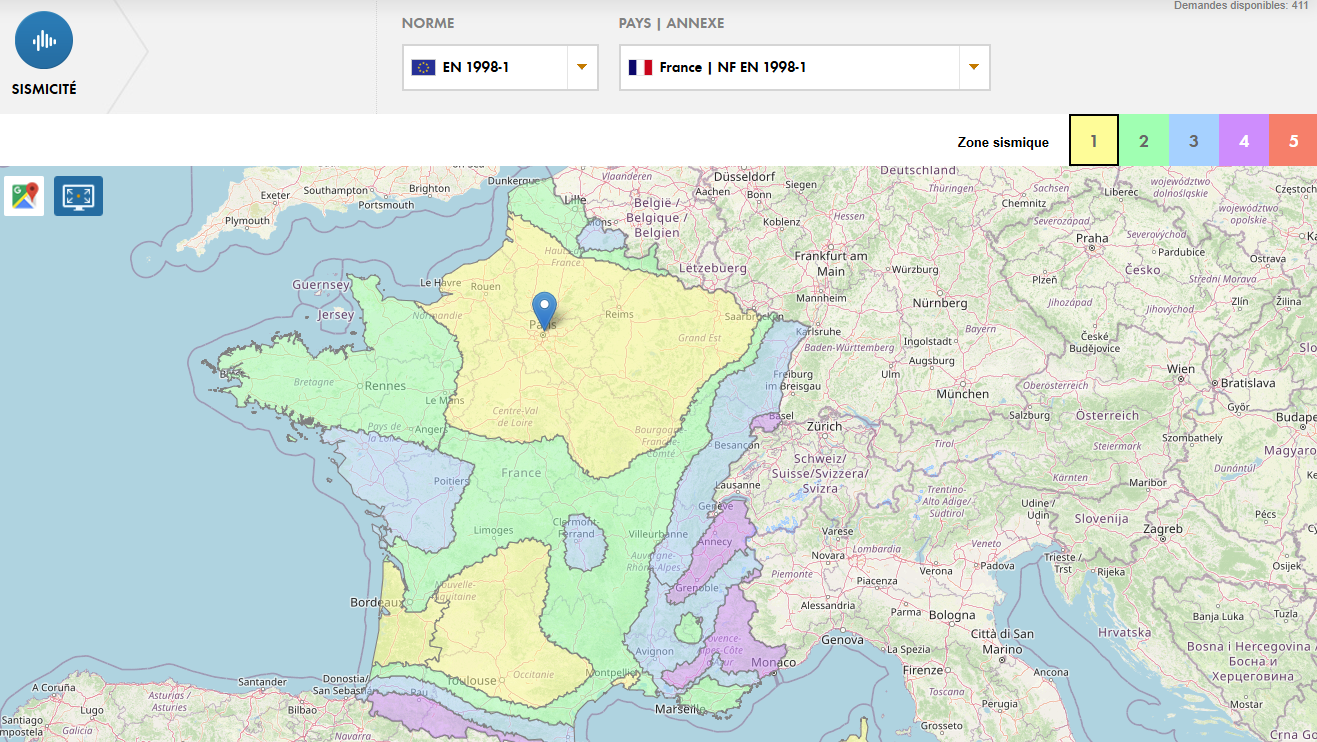Click Le Havre on the map
The image size is (1317, 742).
coord(439,283)
